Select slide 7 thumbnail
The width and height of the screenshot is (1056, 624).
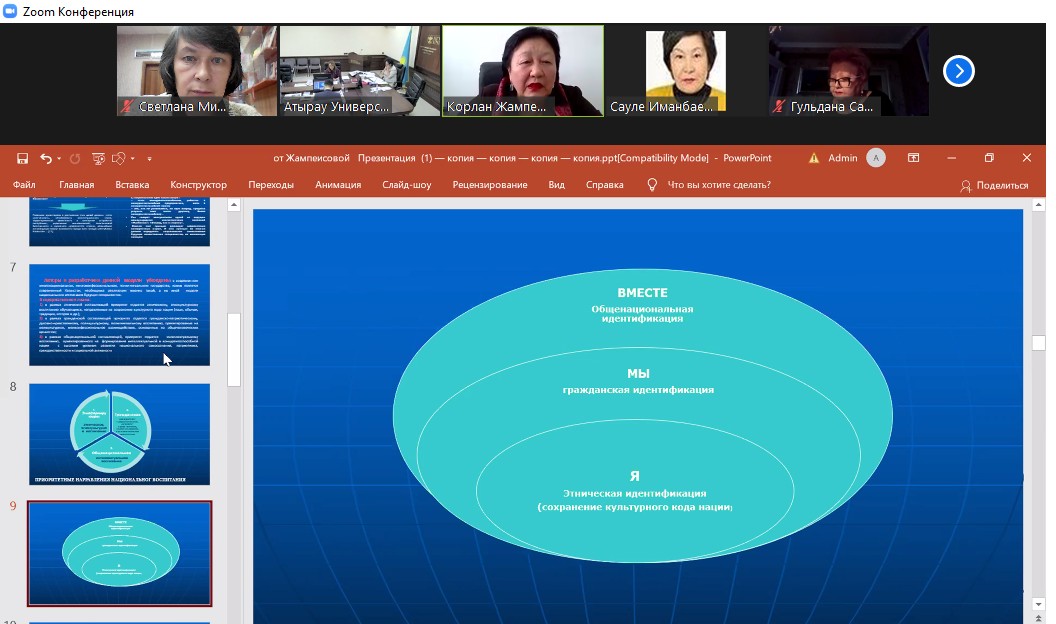coord(119,314)
